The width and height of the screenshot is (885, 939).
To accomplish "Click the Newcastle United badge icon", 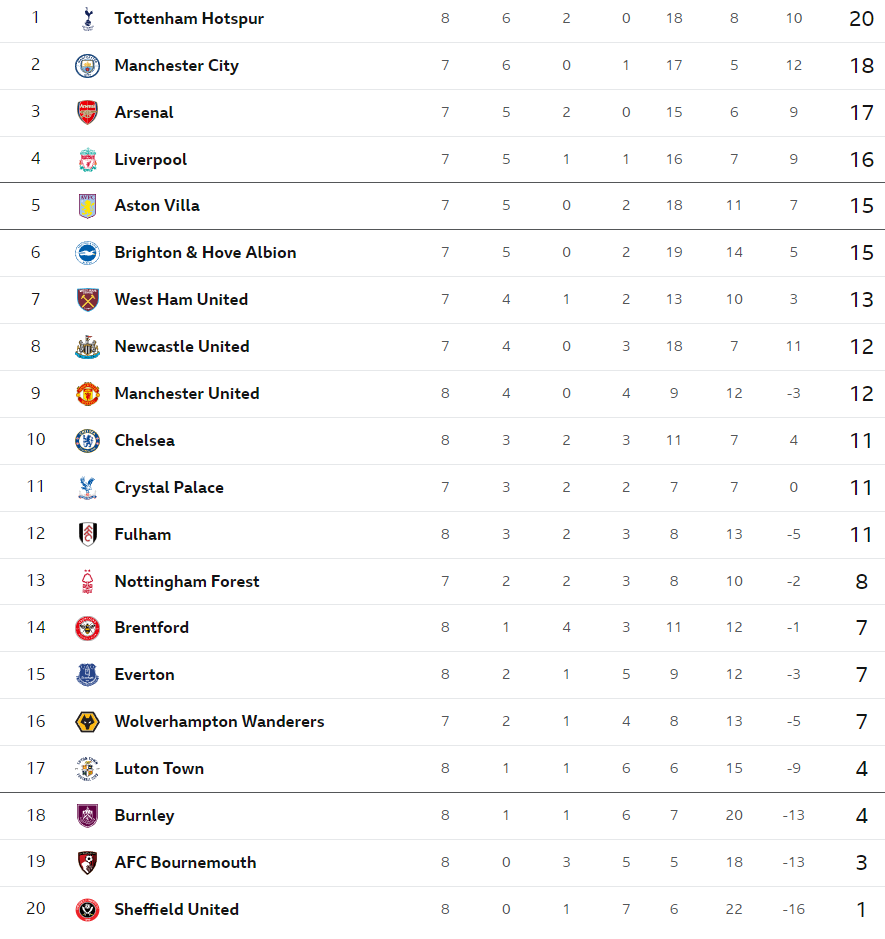I will click(87, 347).
